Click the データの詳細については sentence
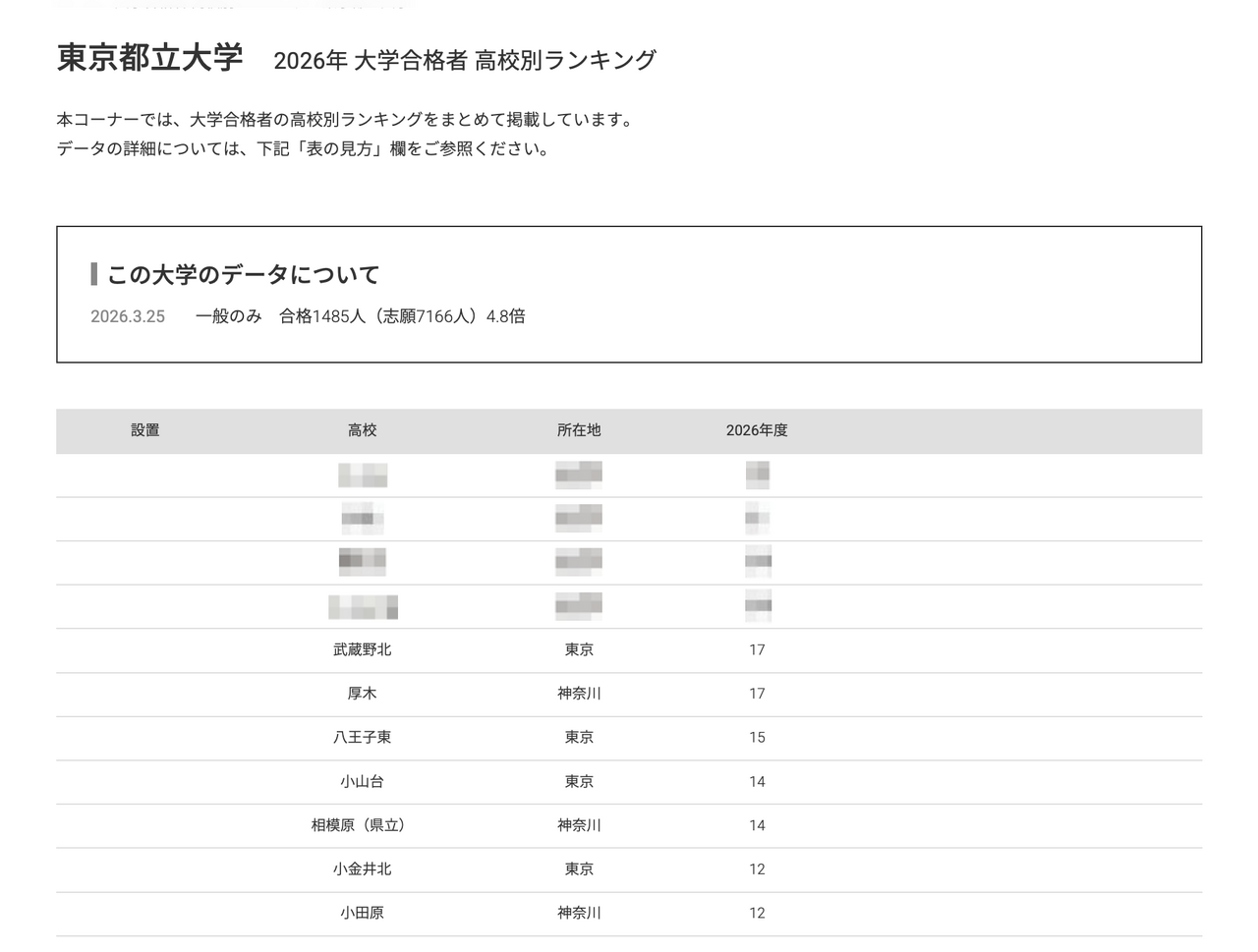This screenshot has height=952, width=1258. (306, 149)
